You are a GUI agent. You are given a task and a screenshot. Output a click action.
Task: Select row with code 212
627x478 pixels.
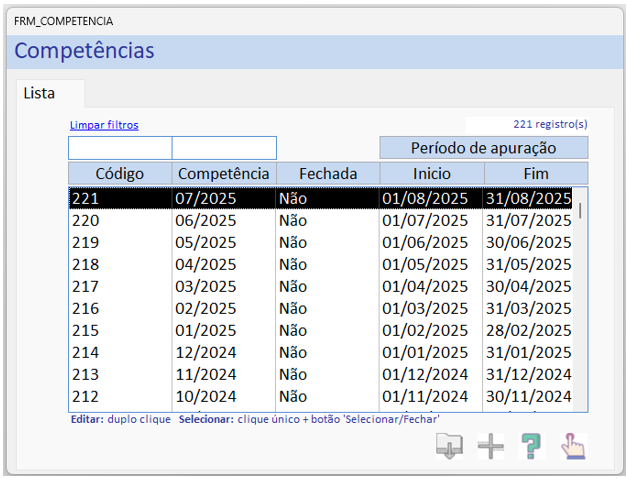tap(320, 396)
